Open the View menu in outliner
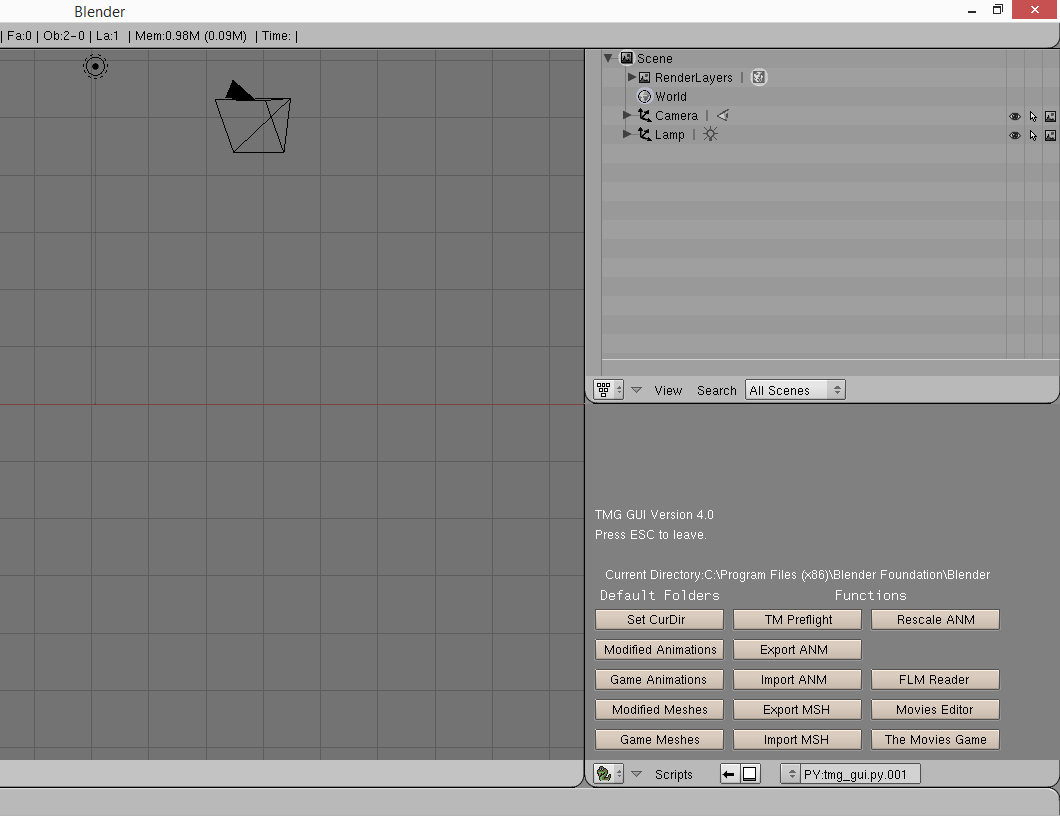 point(668,391)
